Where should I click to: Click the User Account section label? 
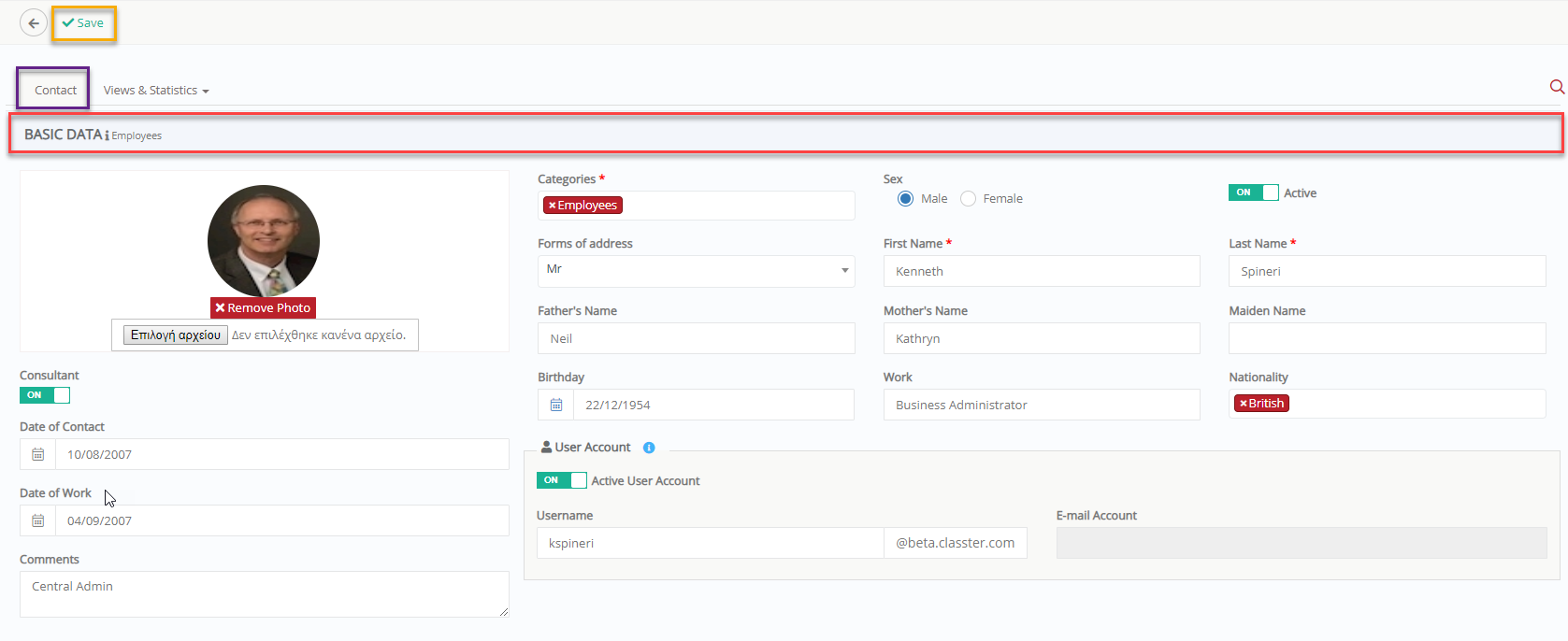[592, 448]
